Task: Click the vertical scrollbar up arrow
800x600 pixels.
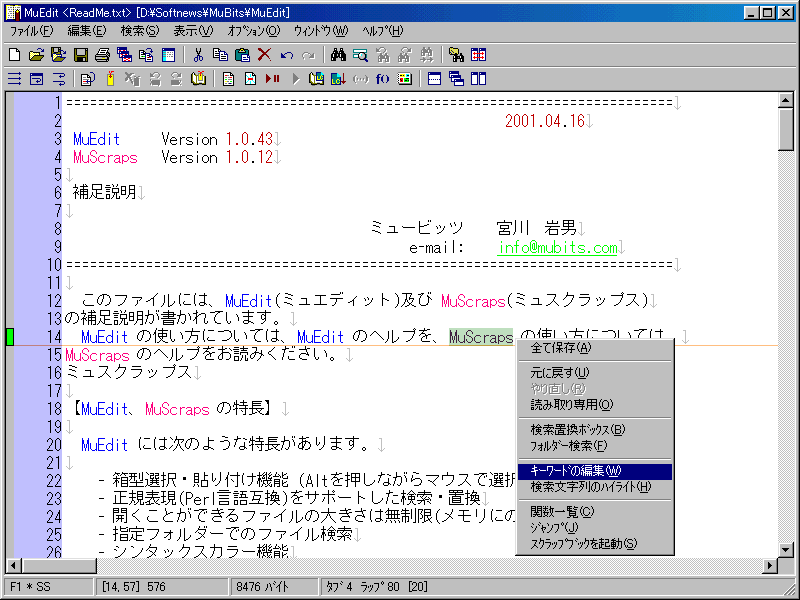Action: [786, 100]
